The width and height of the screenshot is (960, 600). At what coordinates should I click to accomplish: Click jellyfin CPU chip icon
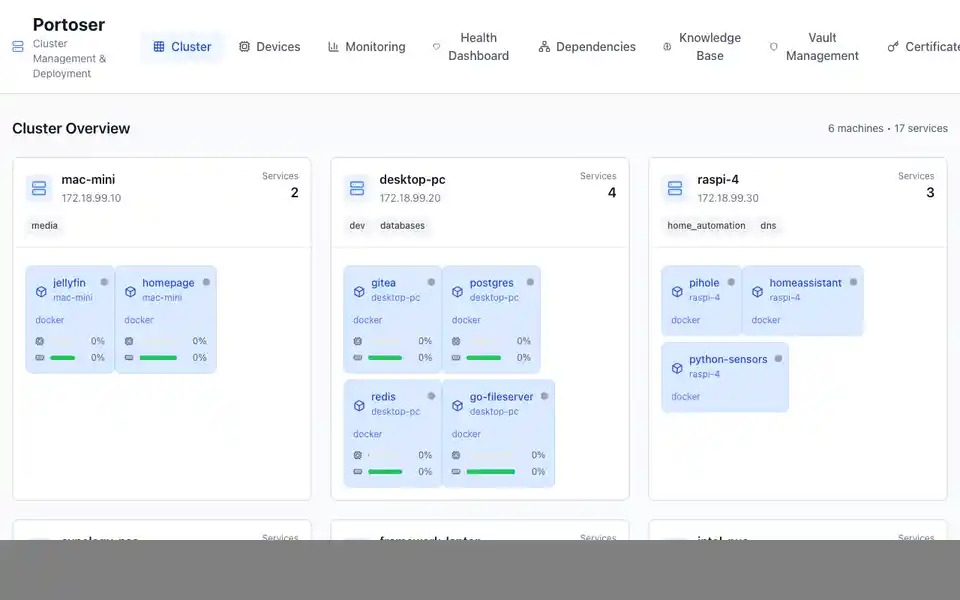click(x=40, y=341)
